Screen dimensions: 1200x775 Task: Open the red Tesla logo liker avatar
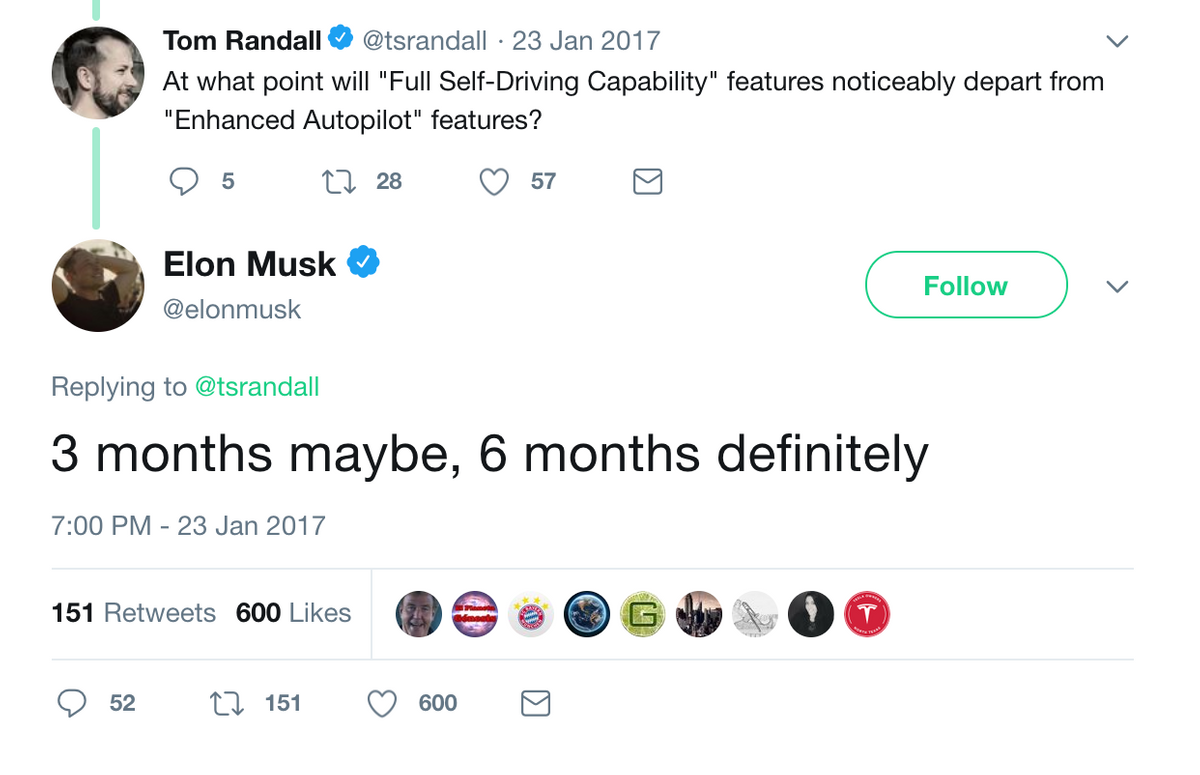867,614
